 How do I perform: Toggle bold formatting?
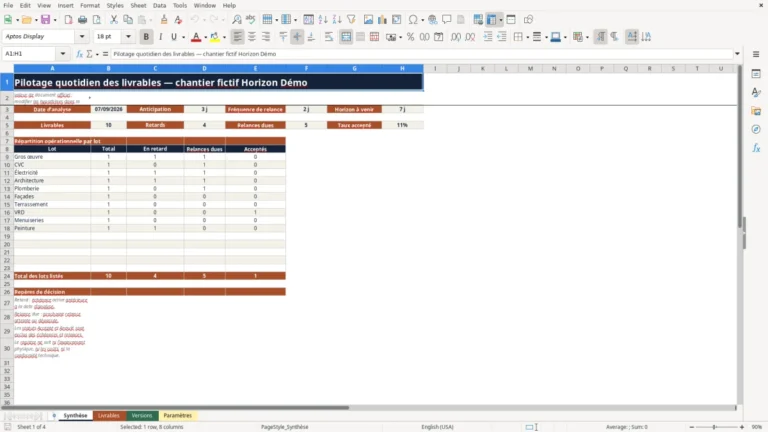point(146,37)
